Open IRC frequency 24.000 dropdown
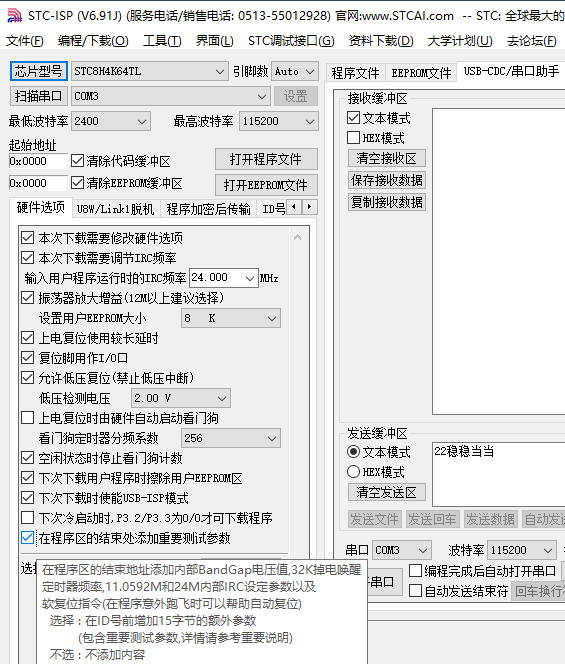This screenshot has width=565, height=664. click(x=224, y=278)
